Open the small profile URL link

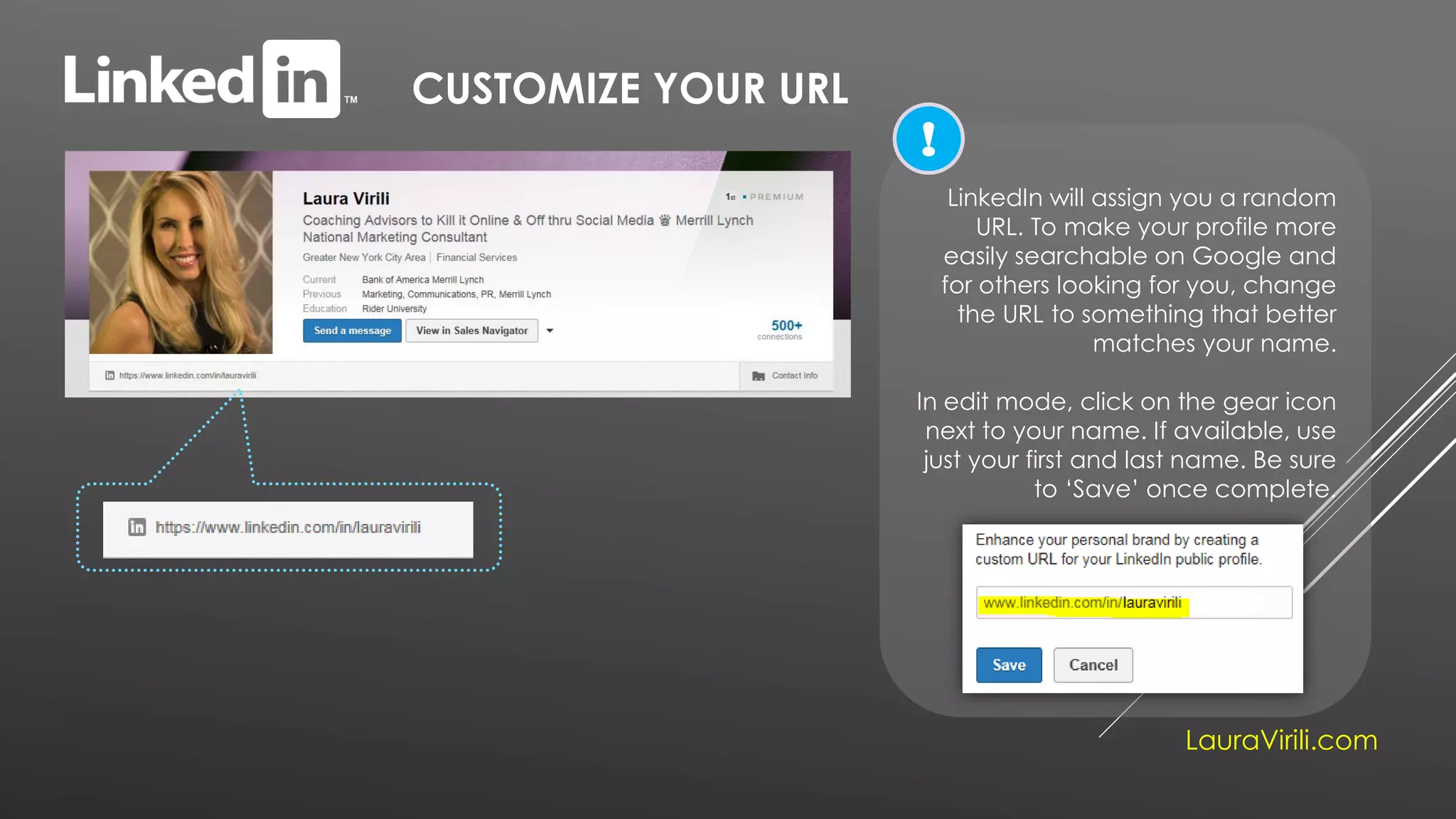[188, 375]
